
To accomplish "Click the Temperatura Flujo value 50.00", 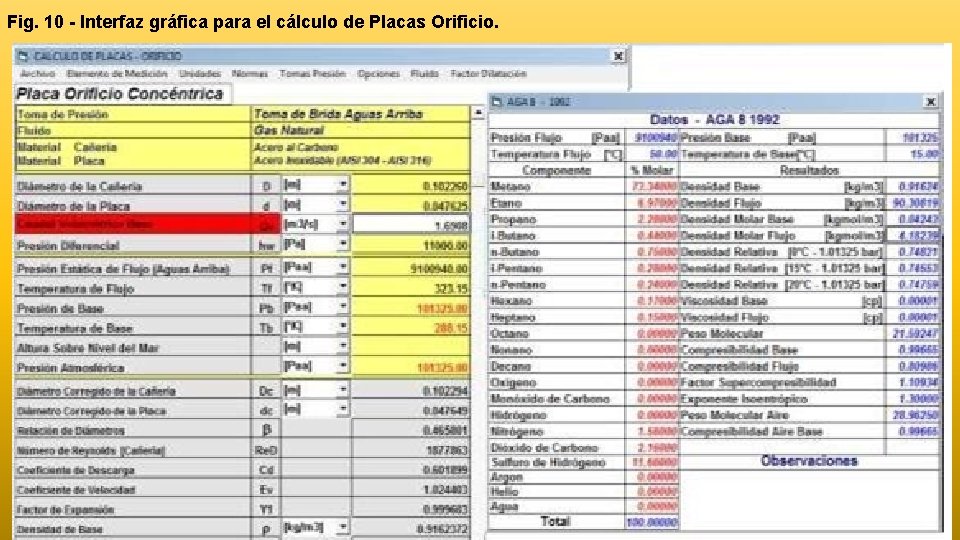I will [x=651, y=154].
